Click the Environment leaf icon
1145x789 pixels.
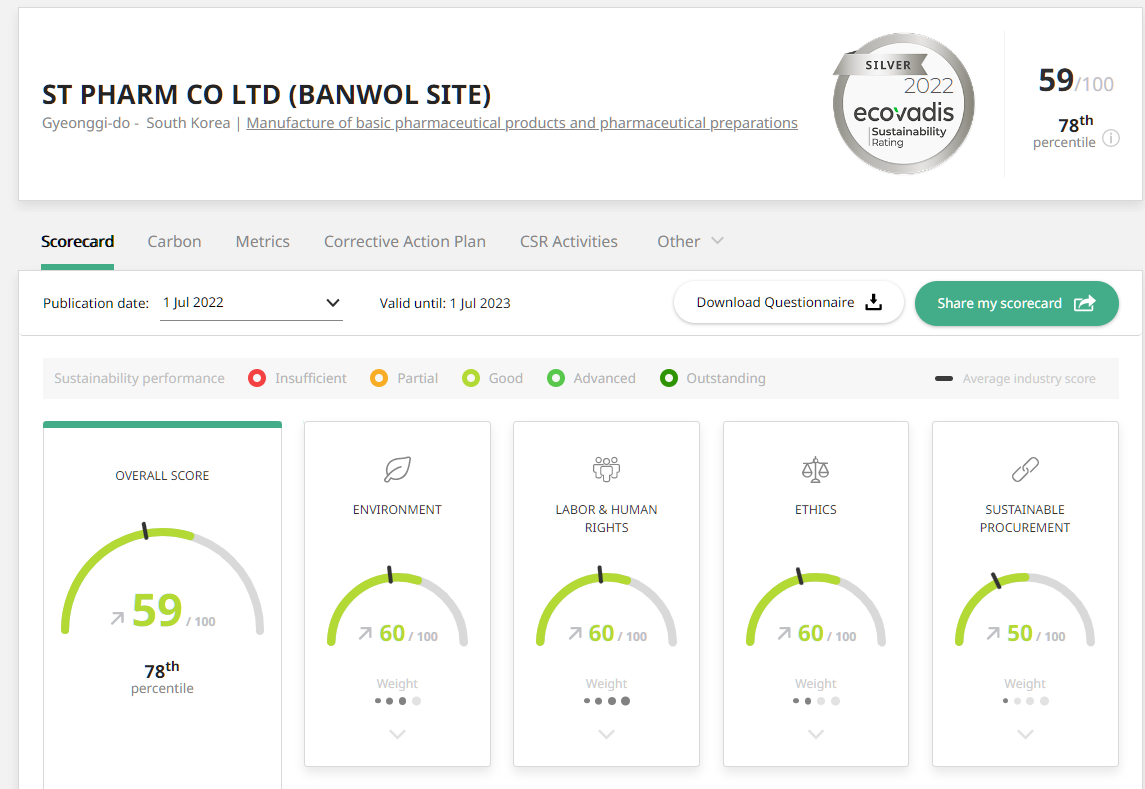click(x=397, y=469)
